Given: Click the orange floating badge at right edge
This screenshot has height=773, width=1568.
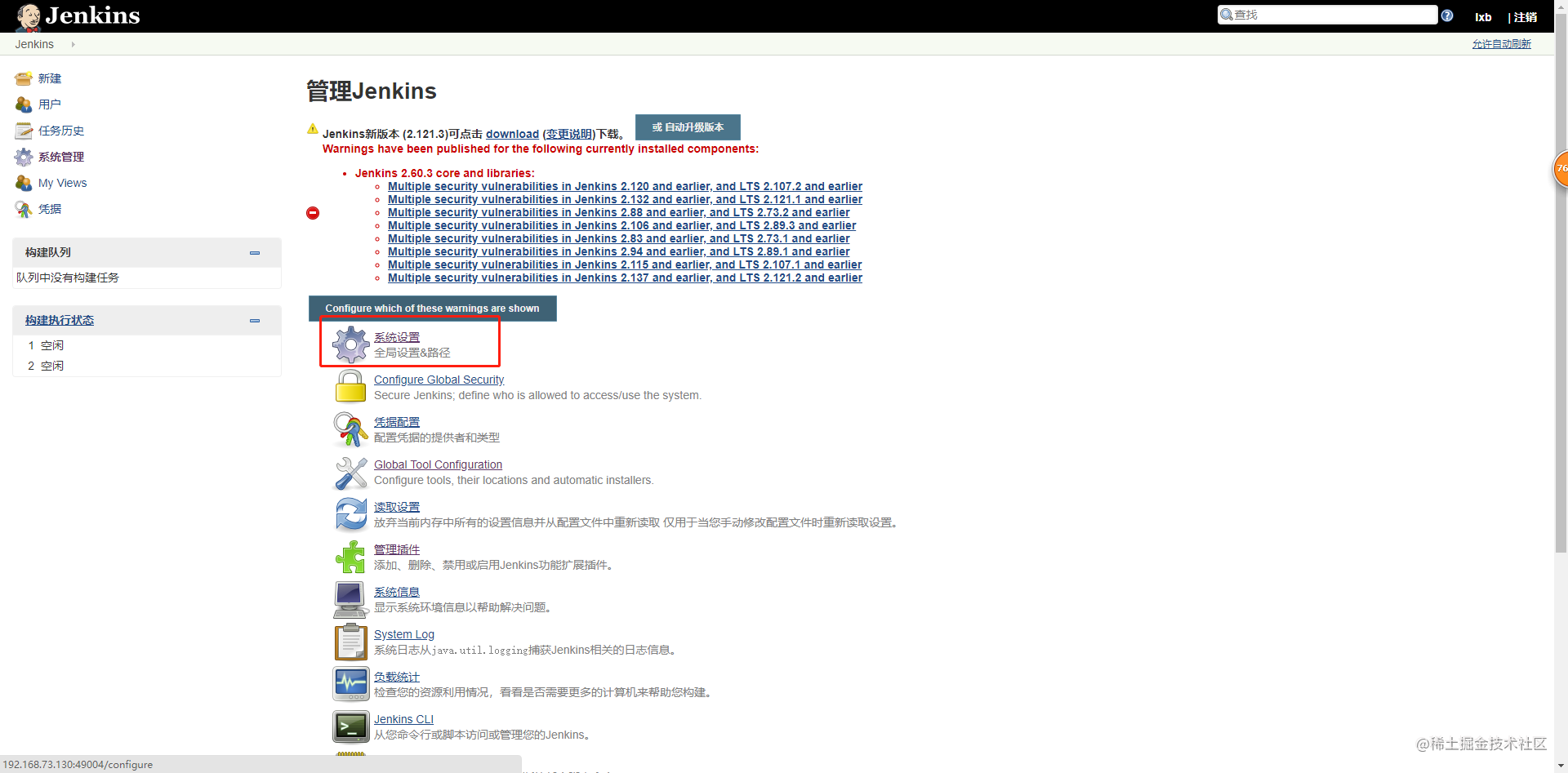Looking at the screenshot, I should (x=1560, y=169).
